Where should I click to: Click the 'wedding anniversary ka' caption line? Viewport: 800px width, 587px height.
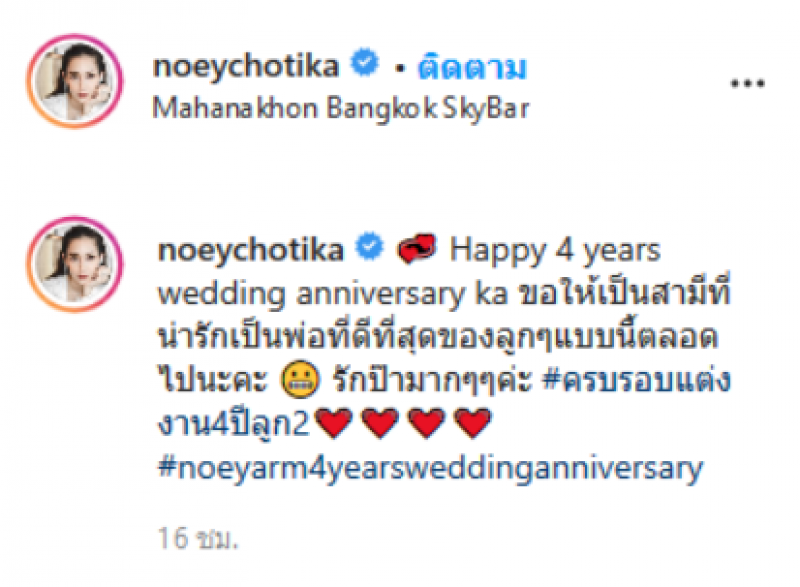(x=333, y=294)
